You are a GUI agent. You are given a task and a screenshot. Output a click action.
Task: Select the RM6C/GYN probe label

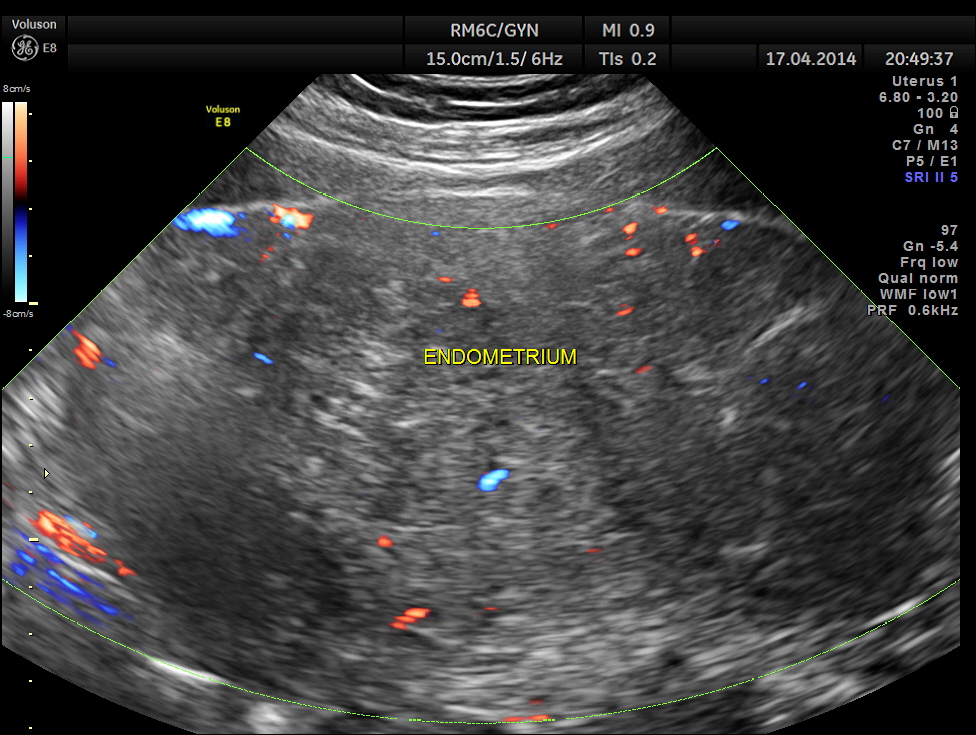pos(494,31)
